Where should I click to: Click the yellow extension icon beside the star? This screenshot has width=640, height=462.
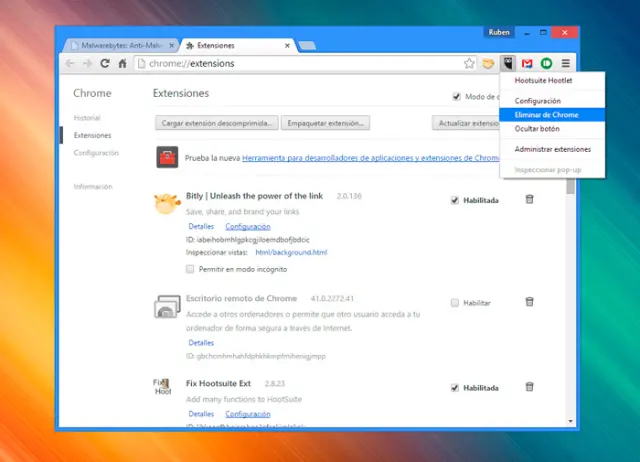click(488, 63)
